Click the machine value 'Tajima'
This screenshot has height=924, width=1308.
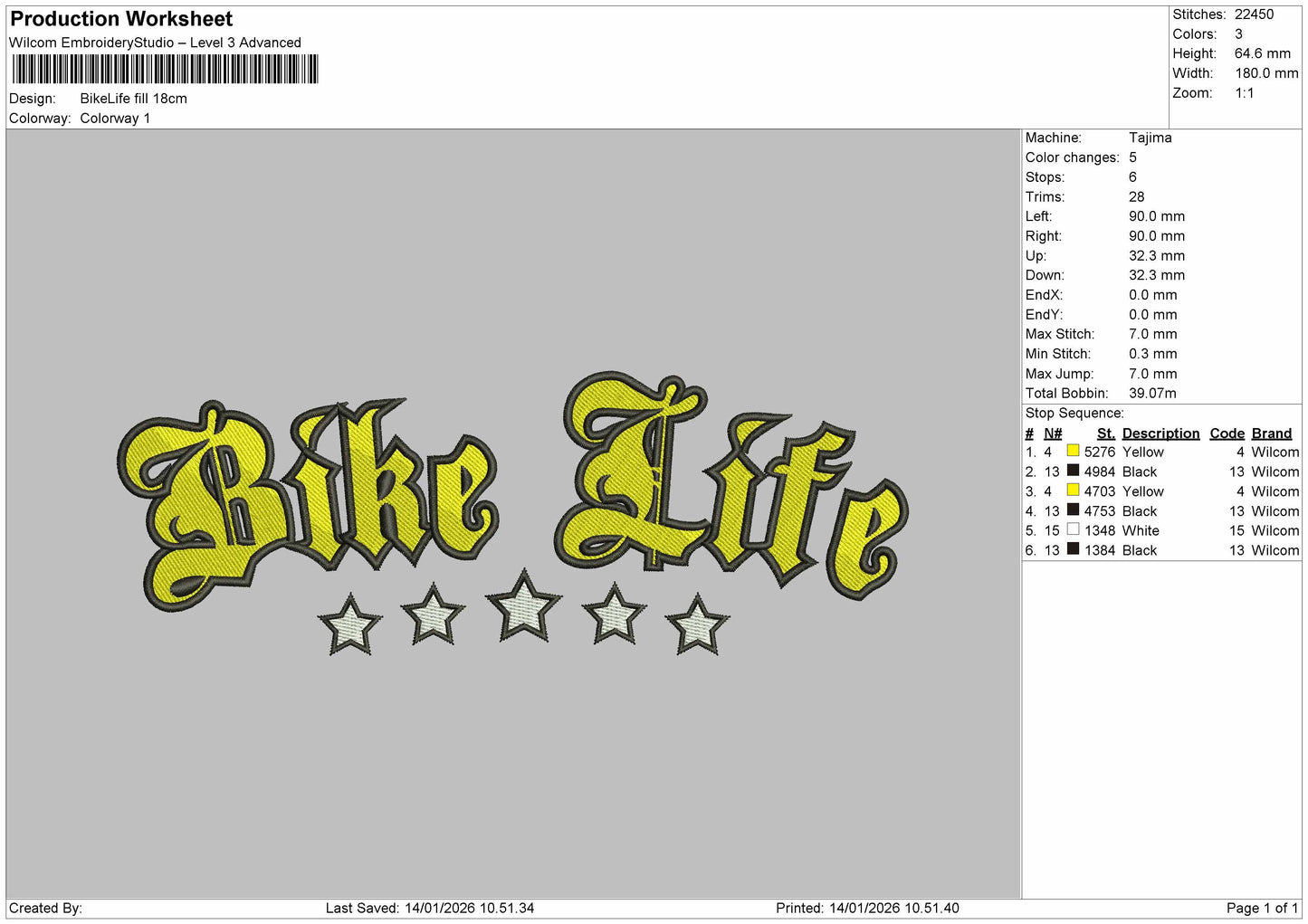[1150, 138]
